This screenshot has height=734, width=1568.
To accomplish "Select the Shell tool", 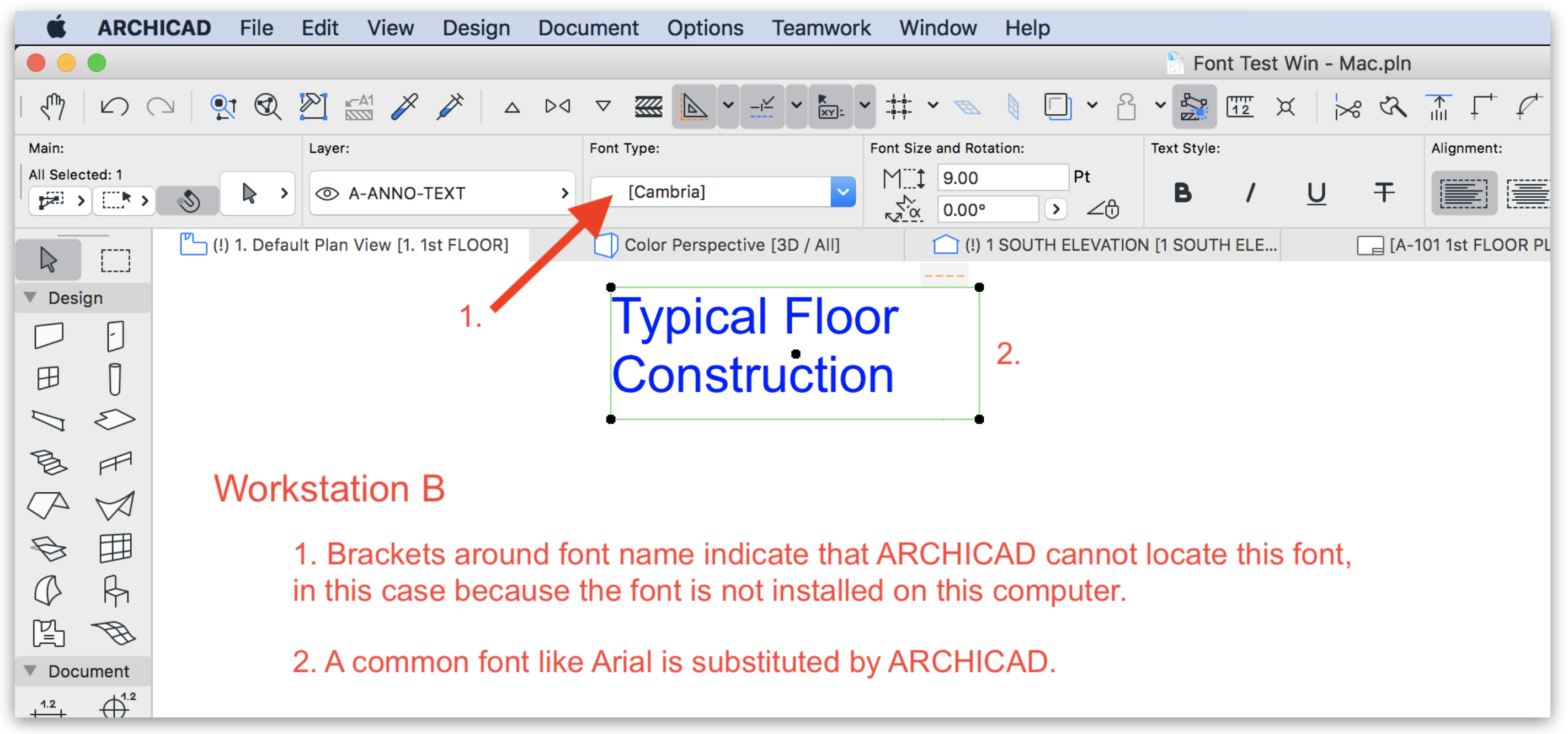I will [115, 505].
